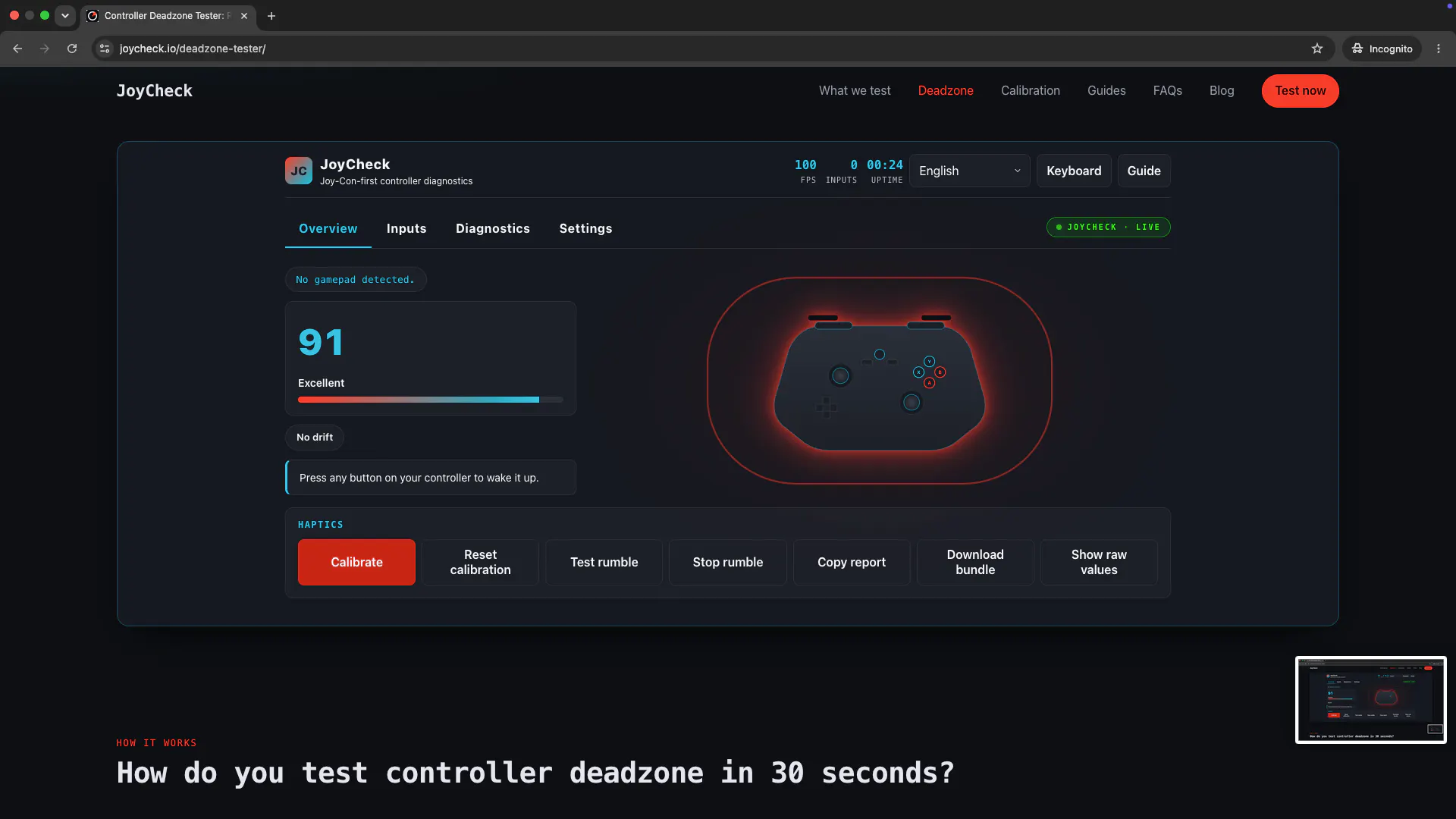Click Reset calibration
The width and height of the screenshot is (1456, 819).
480,562
